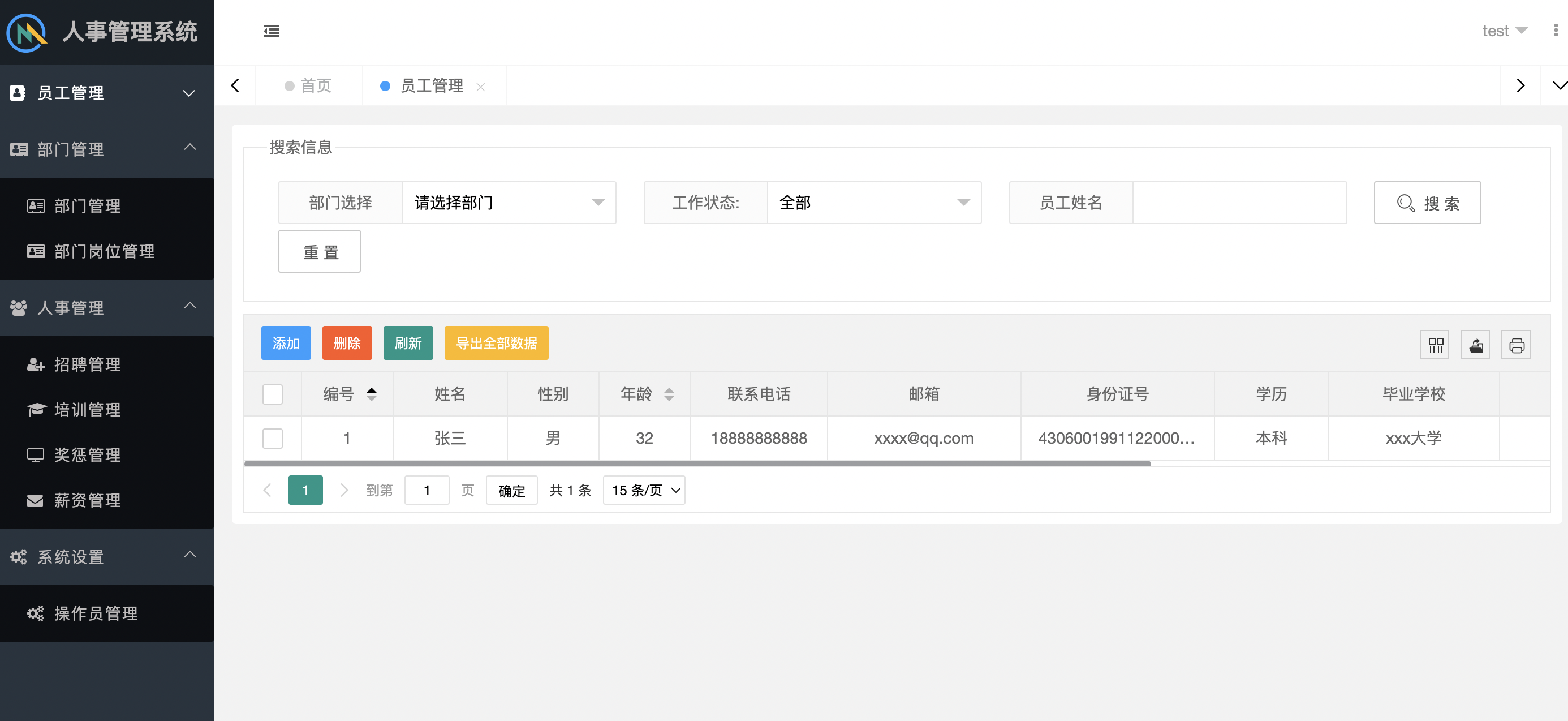Select page 1 pagination button
Viewport: 1568px width, 721px height.
pos(305,490)
